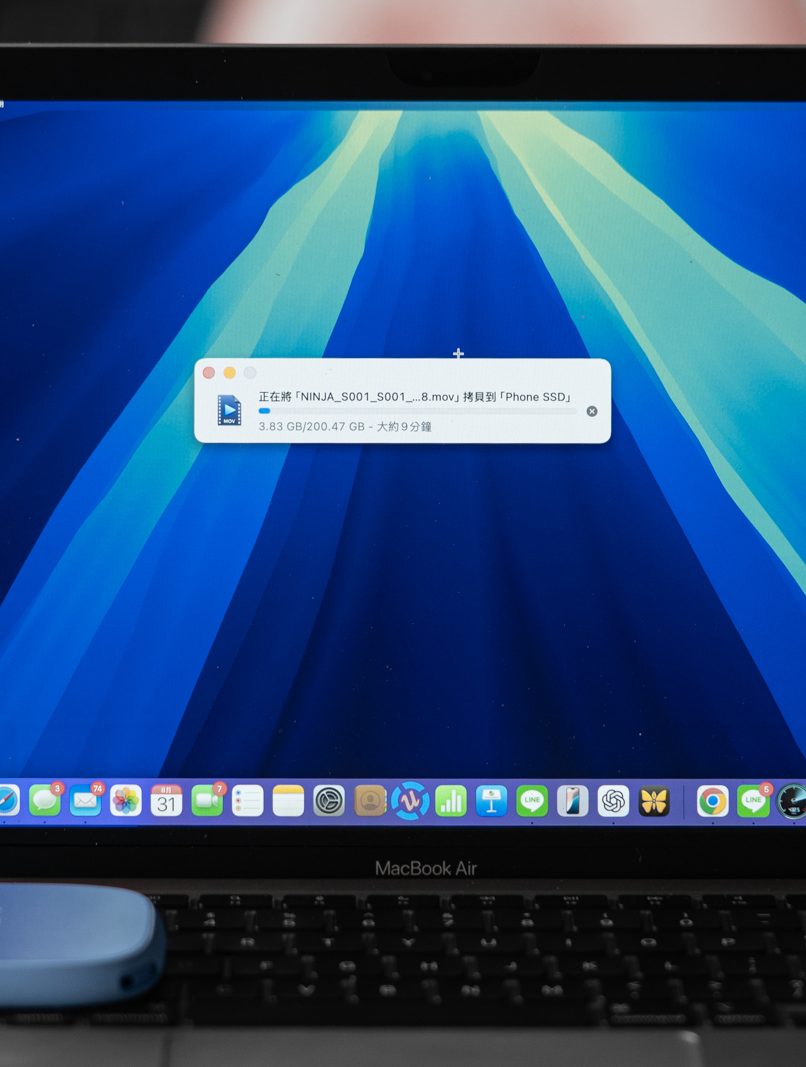The height and width of the screenshot is (1067, 806).
Task: Stop the file copy with X button
Action: click(x=592, y=411)
